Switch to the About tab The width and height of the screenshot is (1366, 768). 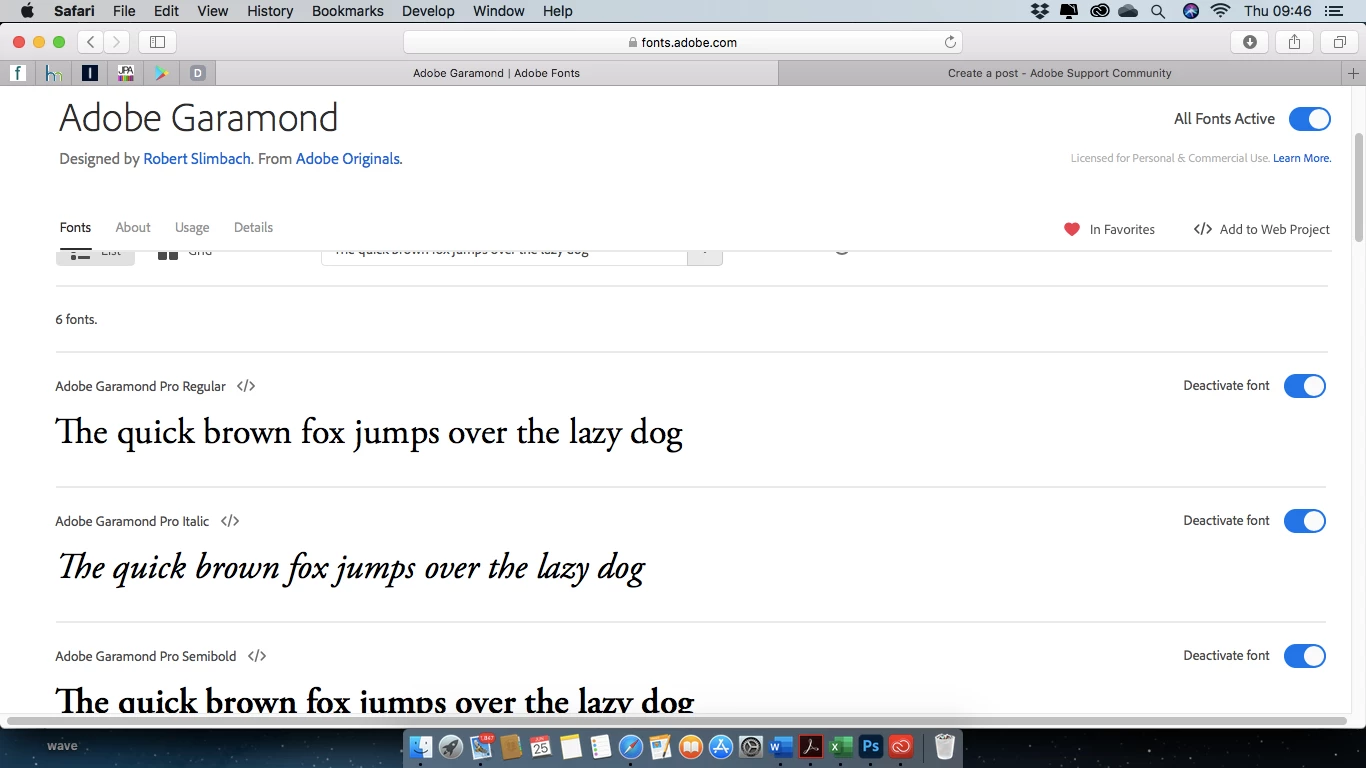click(x=133, y=228)
